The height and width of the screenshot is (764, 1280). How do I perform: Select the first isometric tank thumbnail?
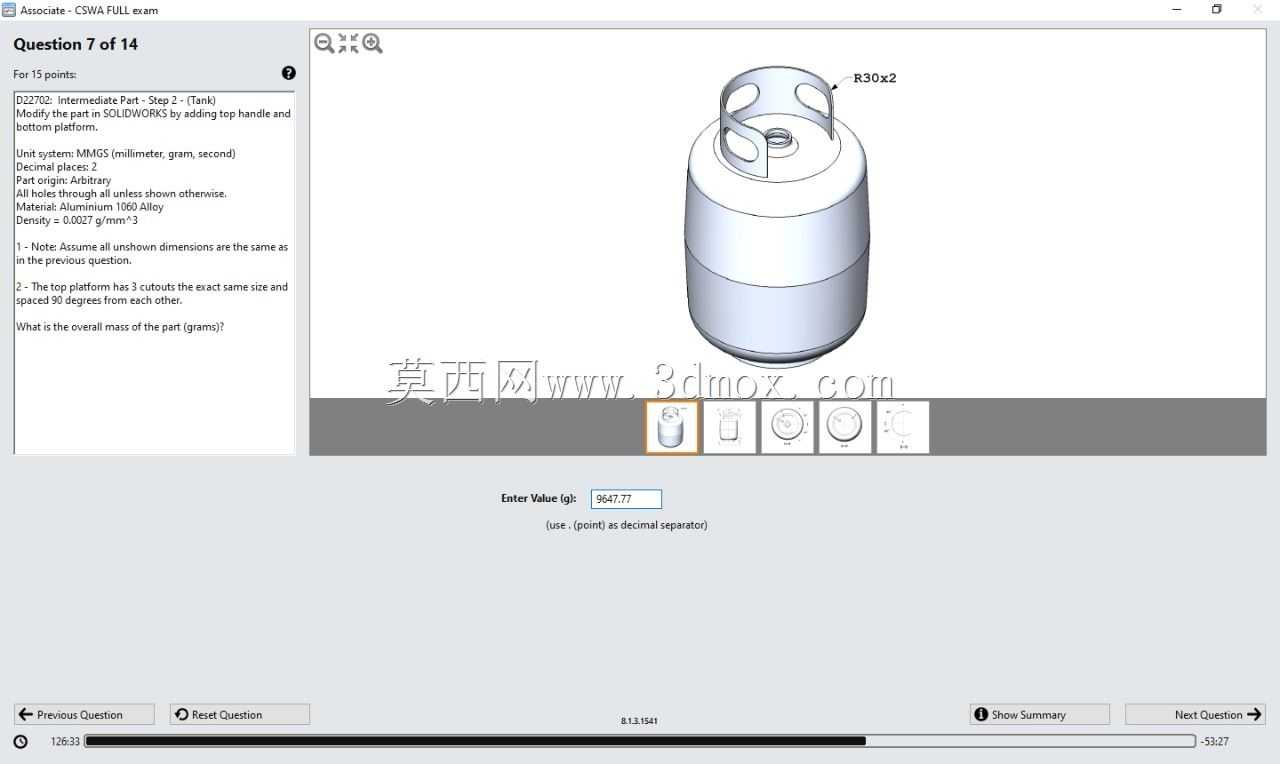672,427
